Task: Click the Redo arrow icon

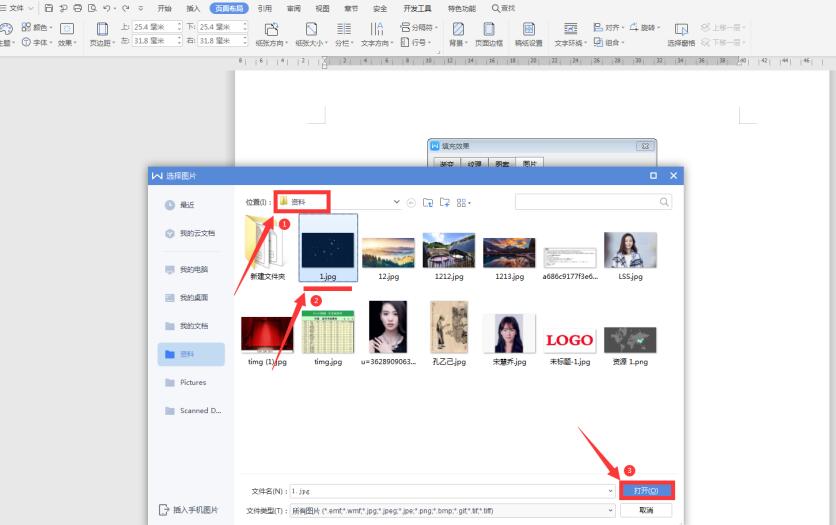Action: [126, 8]
